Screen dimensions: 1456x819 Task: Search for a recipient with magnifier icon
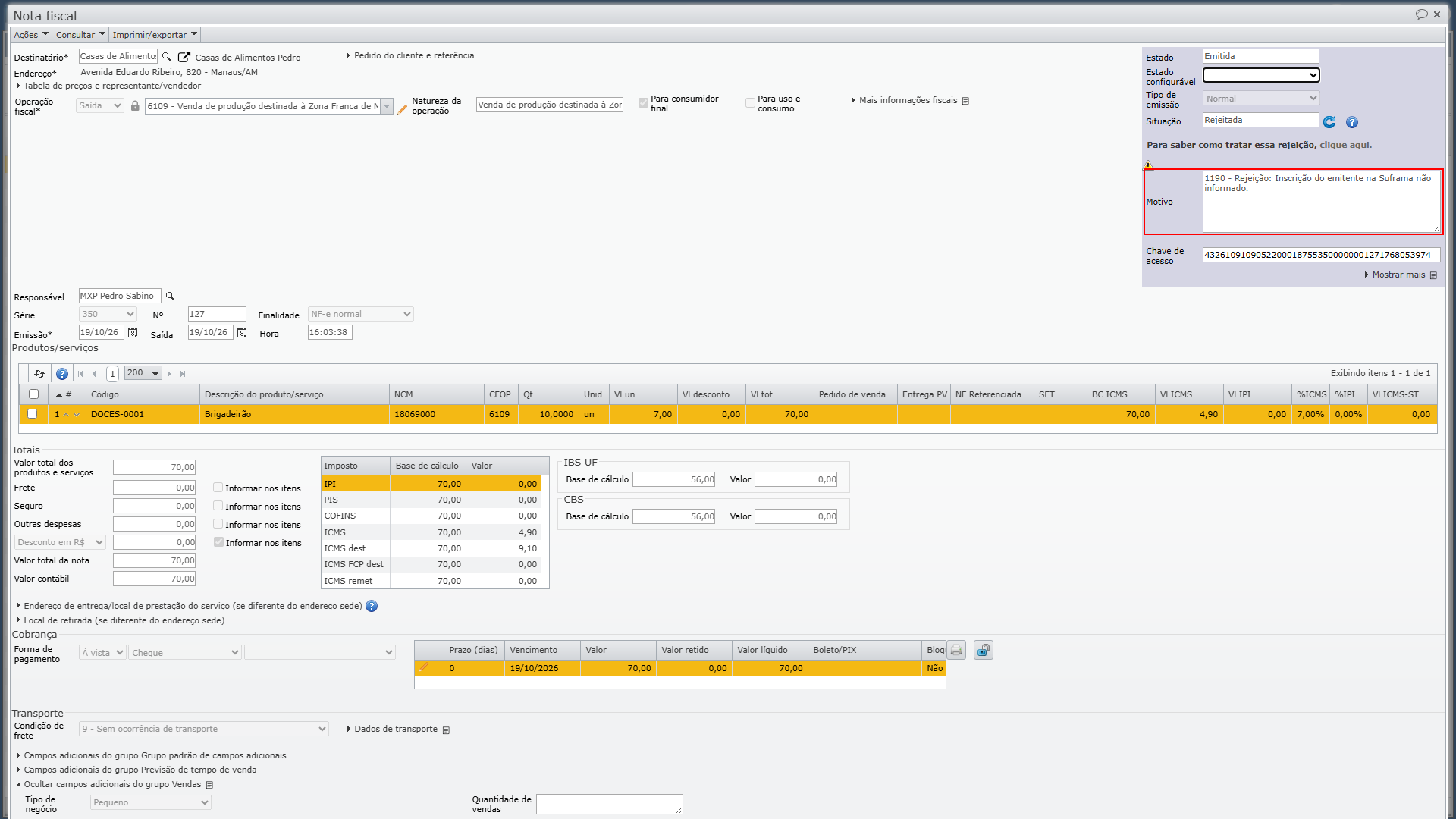[x=167, y=57]
